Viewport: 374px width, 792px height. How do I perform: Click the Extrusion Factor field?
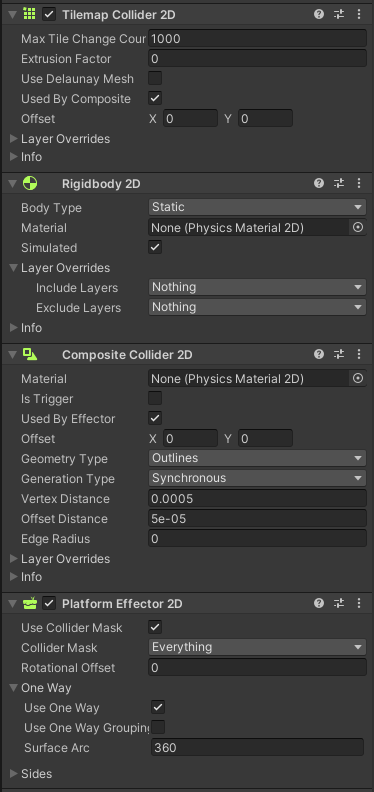[x=257, y=59]
